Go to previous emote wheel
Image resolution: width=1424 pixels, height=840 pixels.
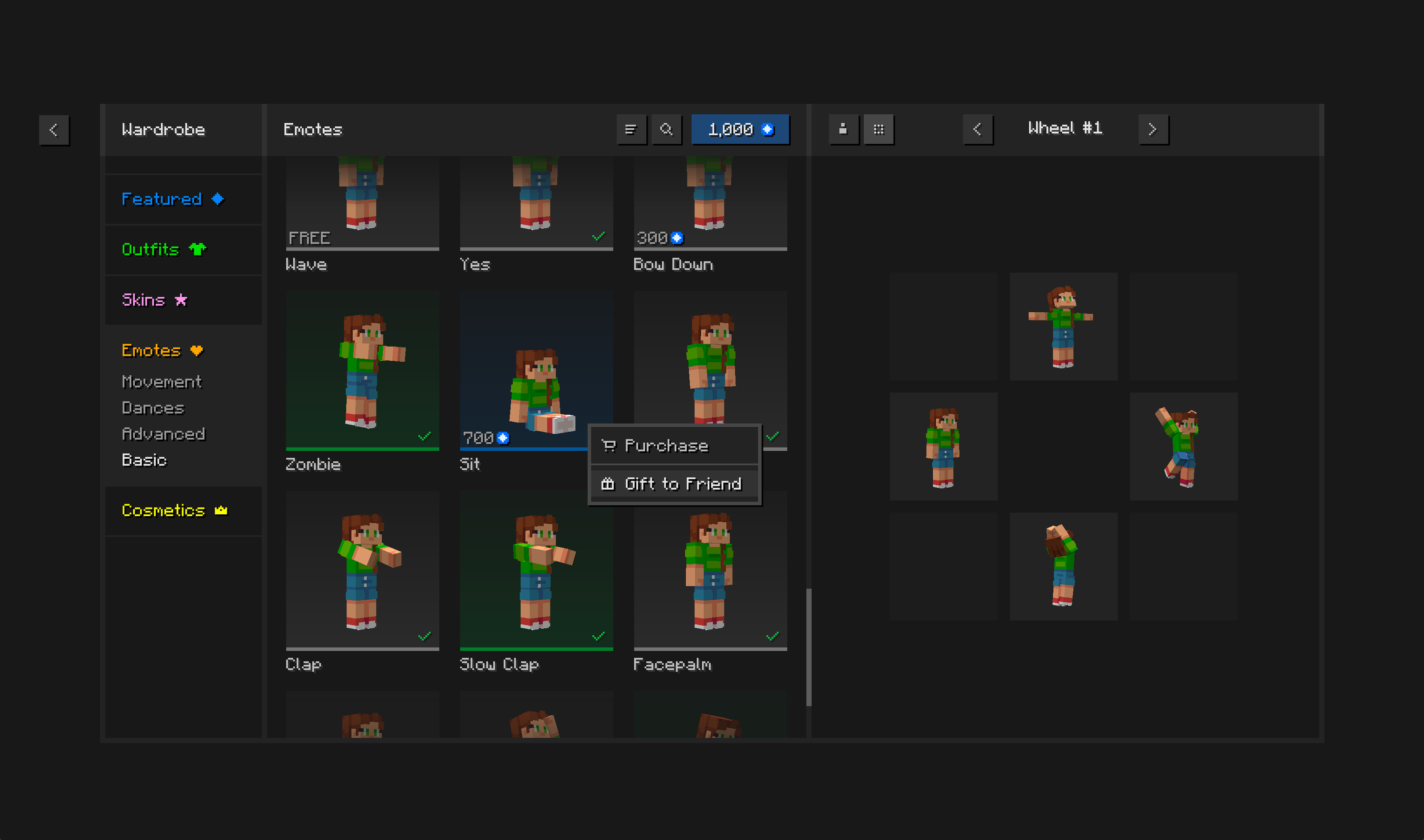[978, 129]
